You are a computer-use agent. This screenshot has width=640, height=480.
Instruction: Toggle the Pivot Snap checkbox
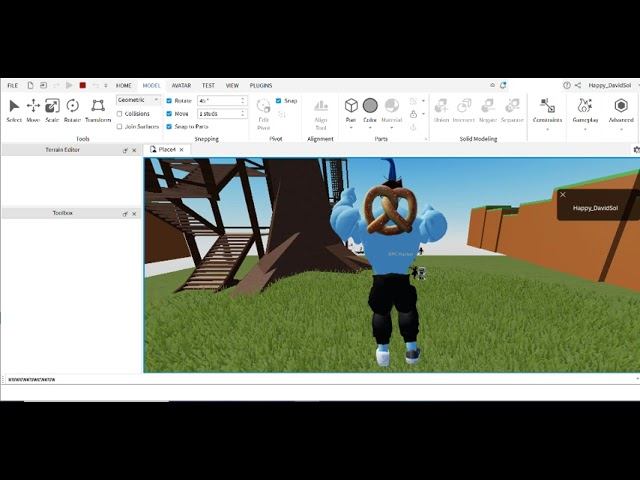click(278, 100)
